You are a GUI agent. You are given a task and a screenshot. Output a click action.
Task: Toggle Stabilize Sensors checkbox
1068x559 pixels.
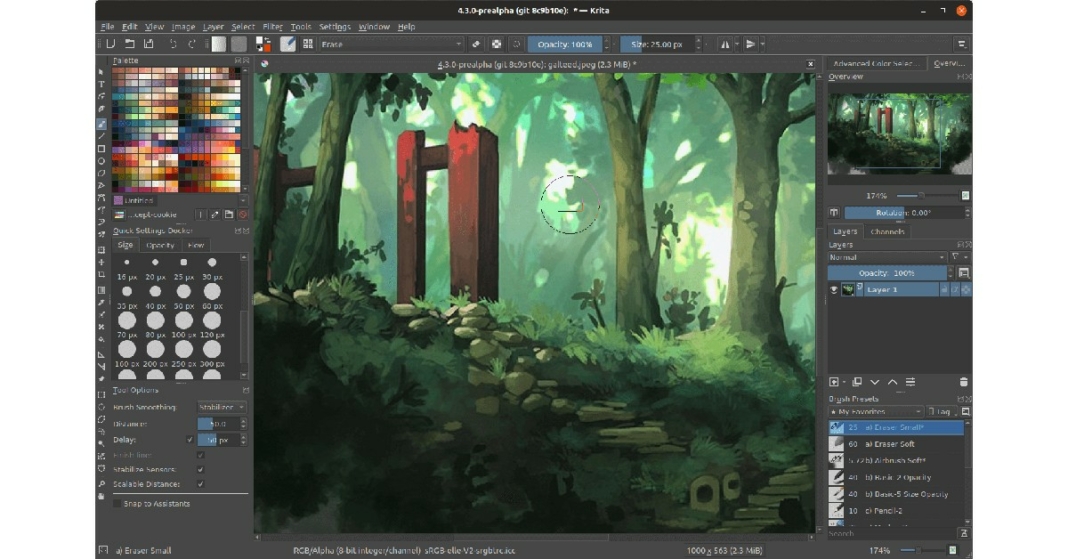[200, 469]
